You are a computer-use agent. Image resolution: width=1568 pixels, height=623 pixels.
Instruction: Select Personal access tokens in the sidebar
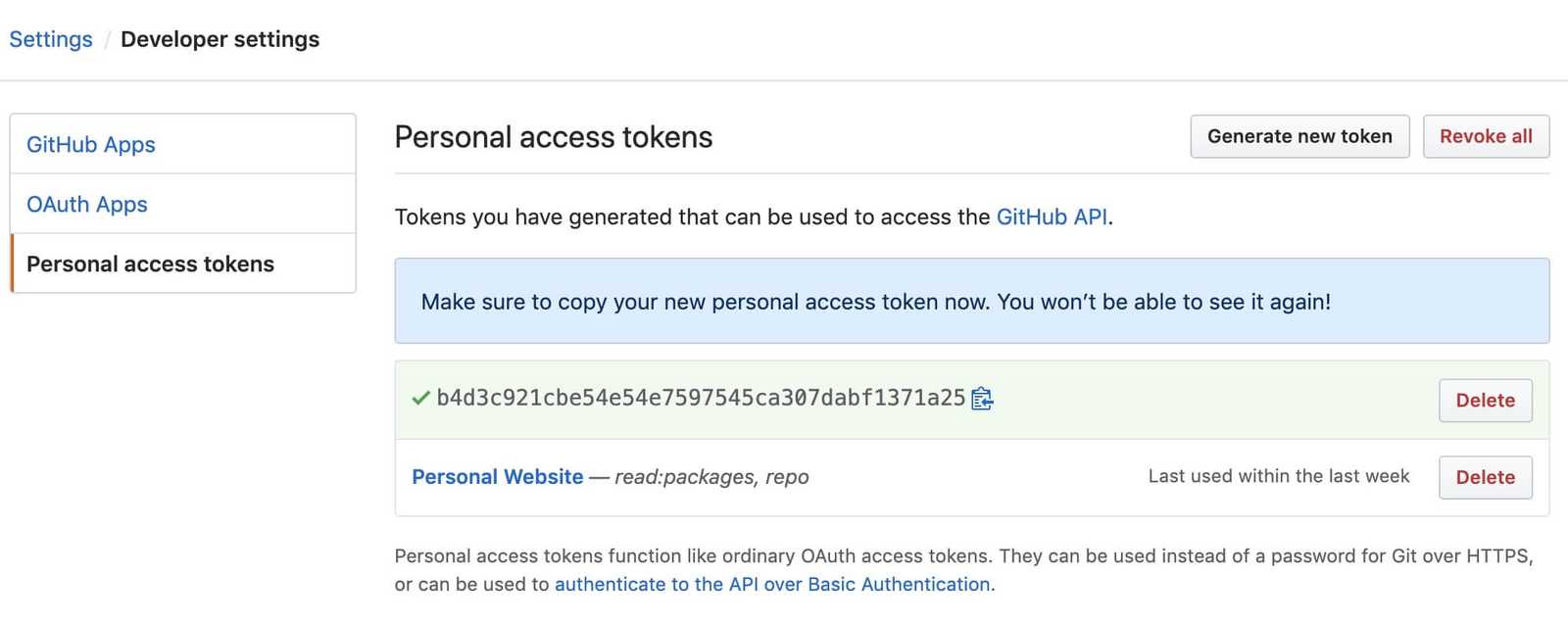tap(150, 264)
